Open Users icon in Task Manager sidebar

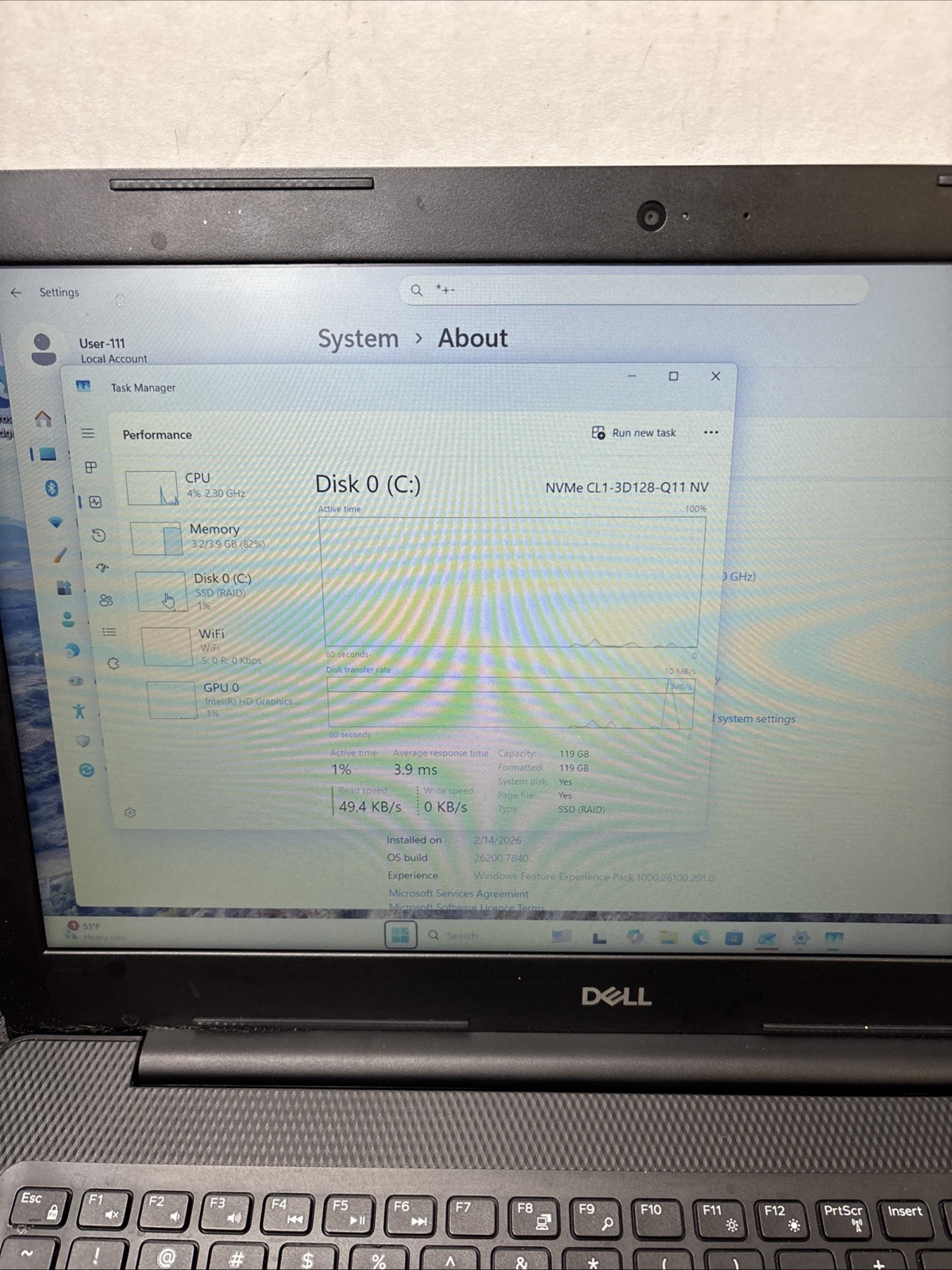click(x=106, y=600)
